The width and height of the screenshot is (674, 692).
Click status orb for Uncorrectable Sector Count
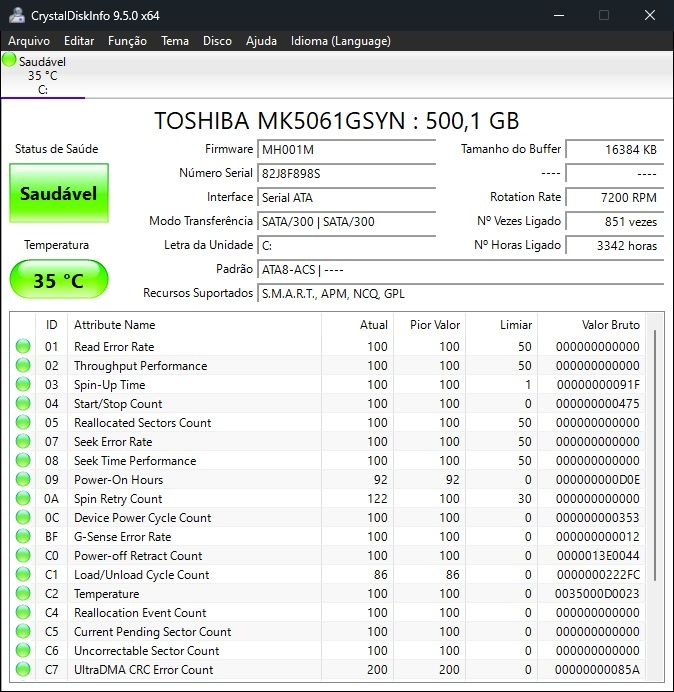coord(23,650)
